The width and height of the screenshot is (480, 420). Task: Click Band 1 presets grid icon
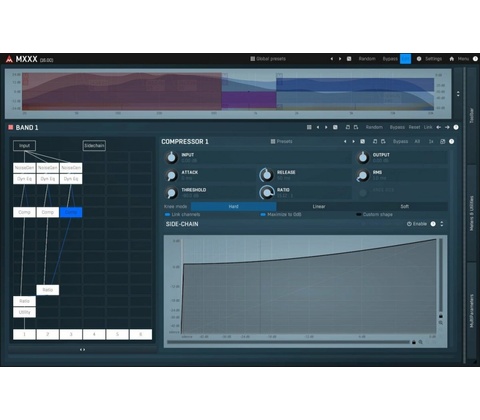pos(309,127)
